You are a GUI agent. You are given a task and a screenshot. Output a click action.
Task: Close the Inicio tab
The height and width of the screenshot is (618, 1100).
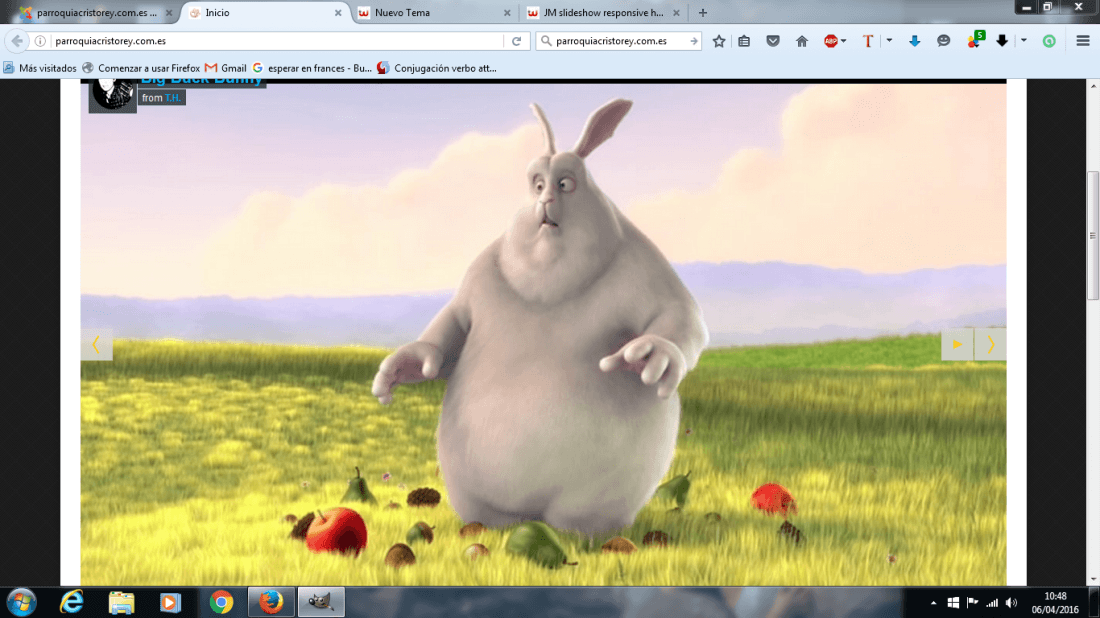(337, 13)
